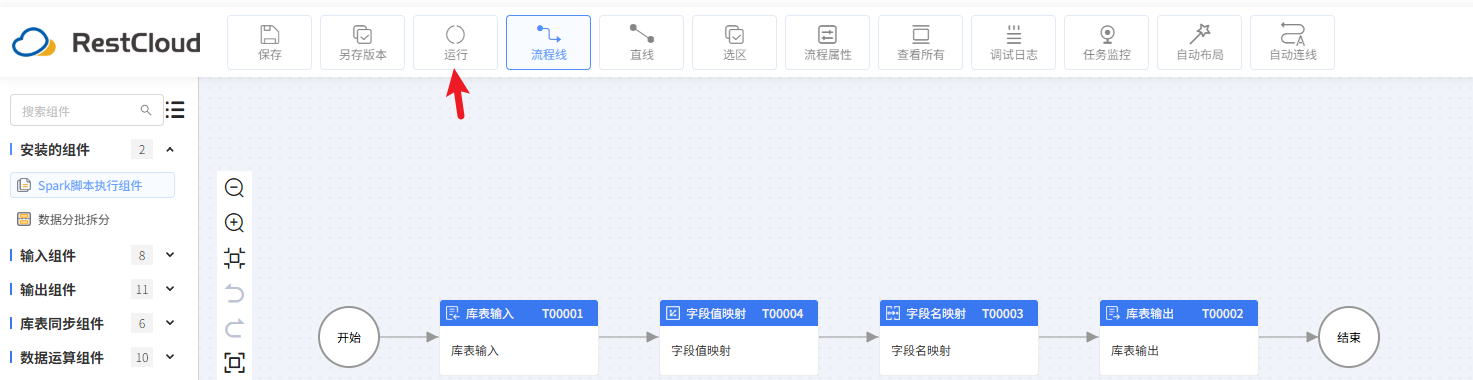
Task: Click the 数据分批拆分 component icon
Action: click(x=24, y=219)
